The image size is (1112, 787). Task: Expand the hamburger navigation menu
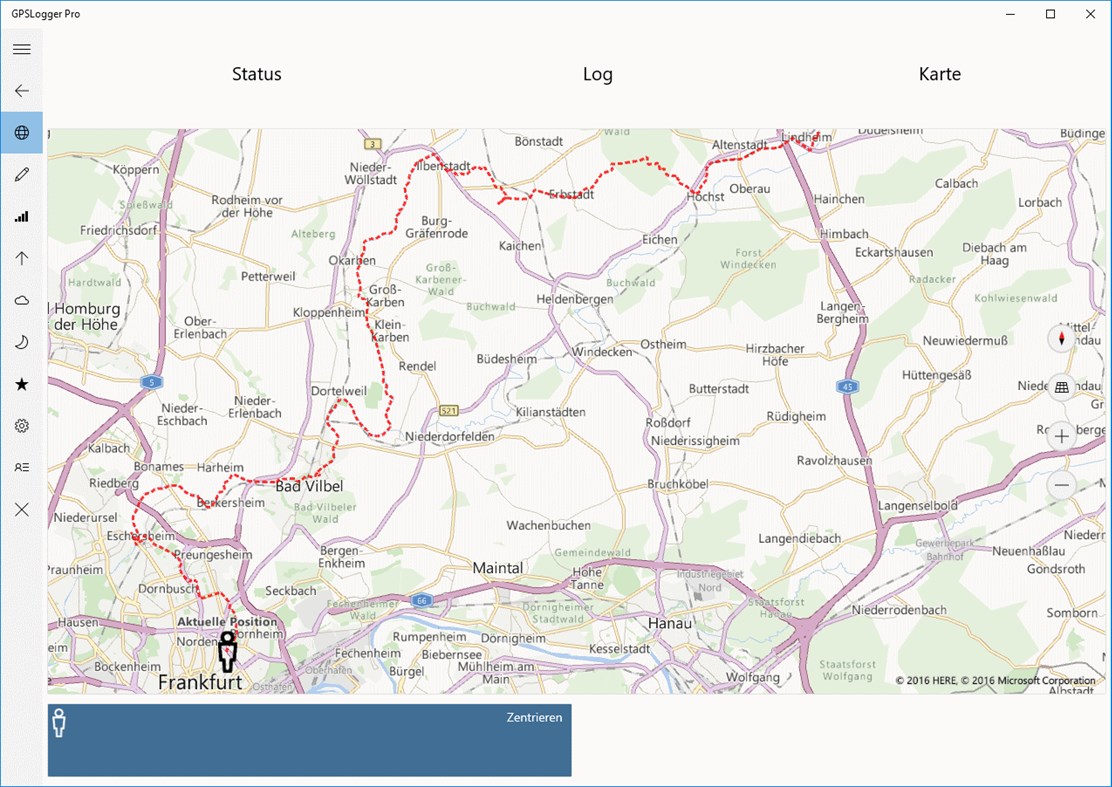point(22,48)
